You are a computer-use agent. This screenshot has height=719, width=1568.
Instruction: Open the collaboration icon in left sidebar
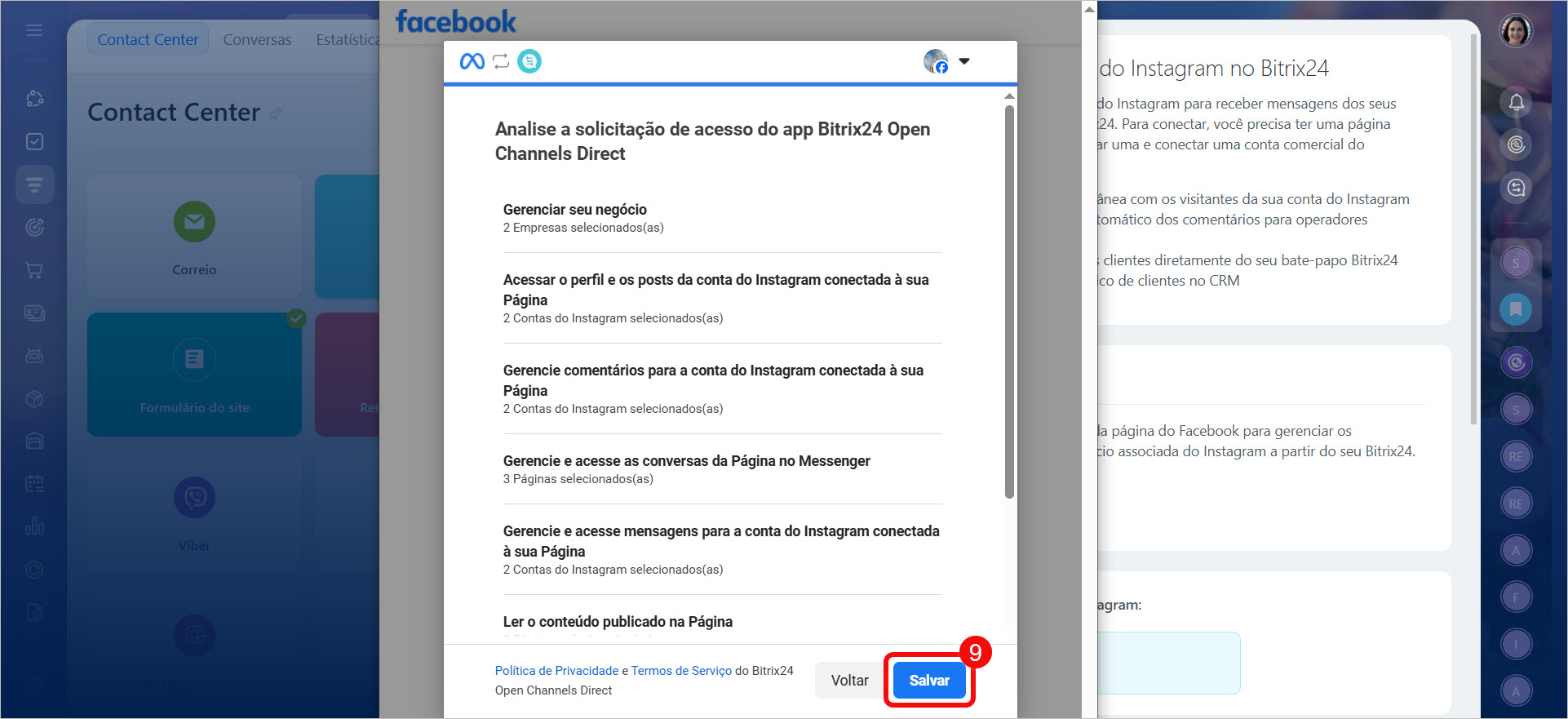34,99
